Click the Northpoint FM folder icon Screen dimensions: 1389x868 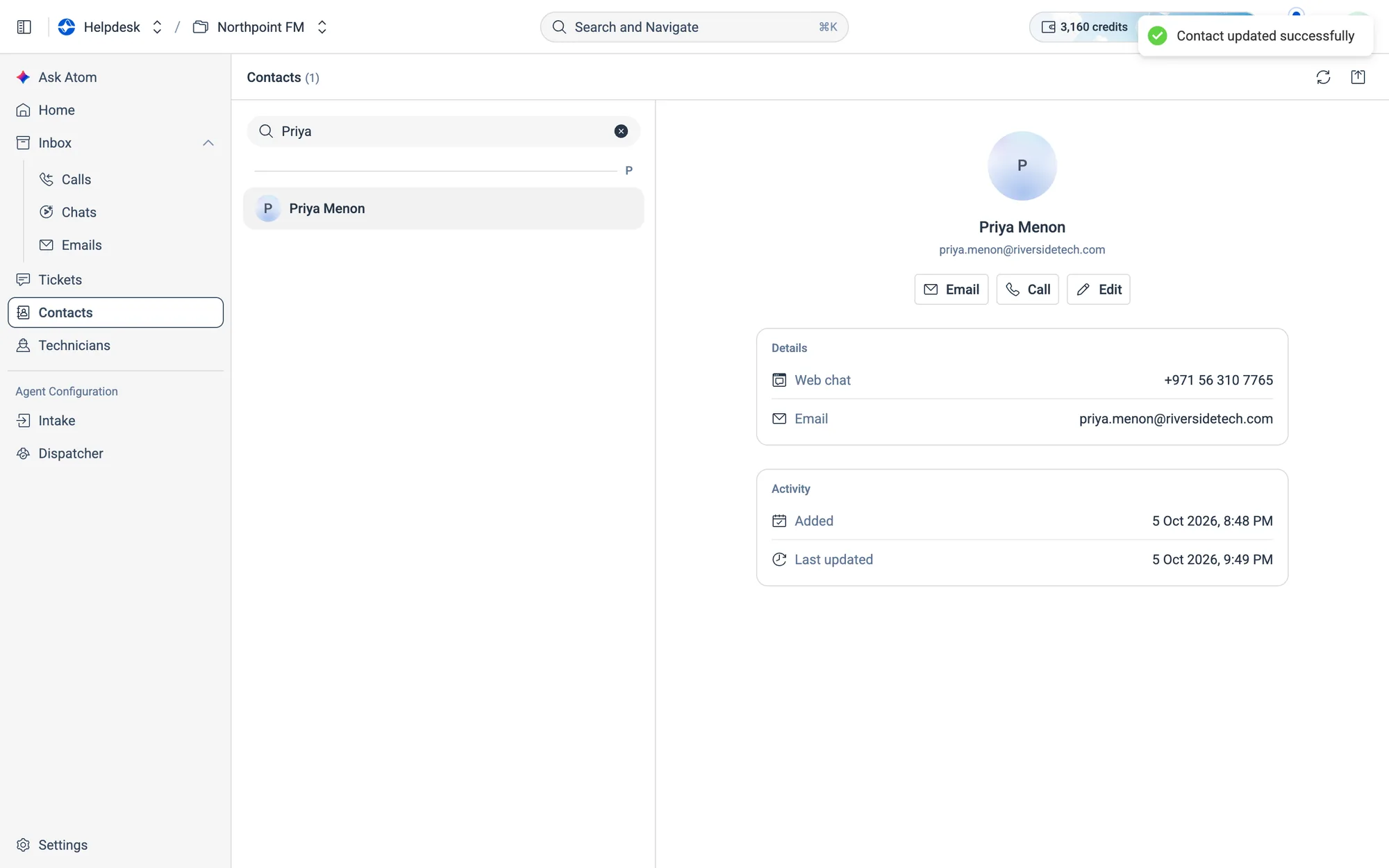point(201,27)
